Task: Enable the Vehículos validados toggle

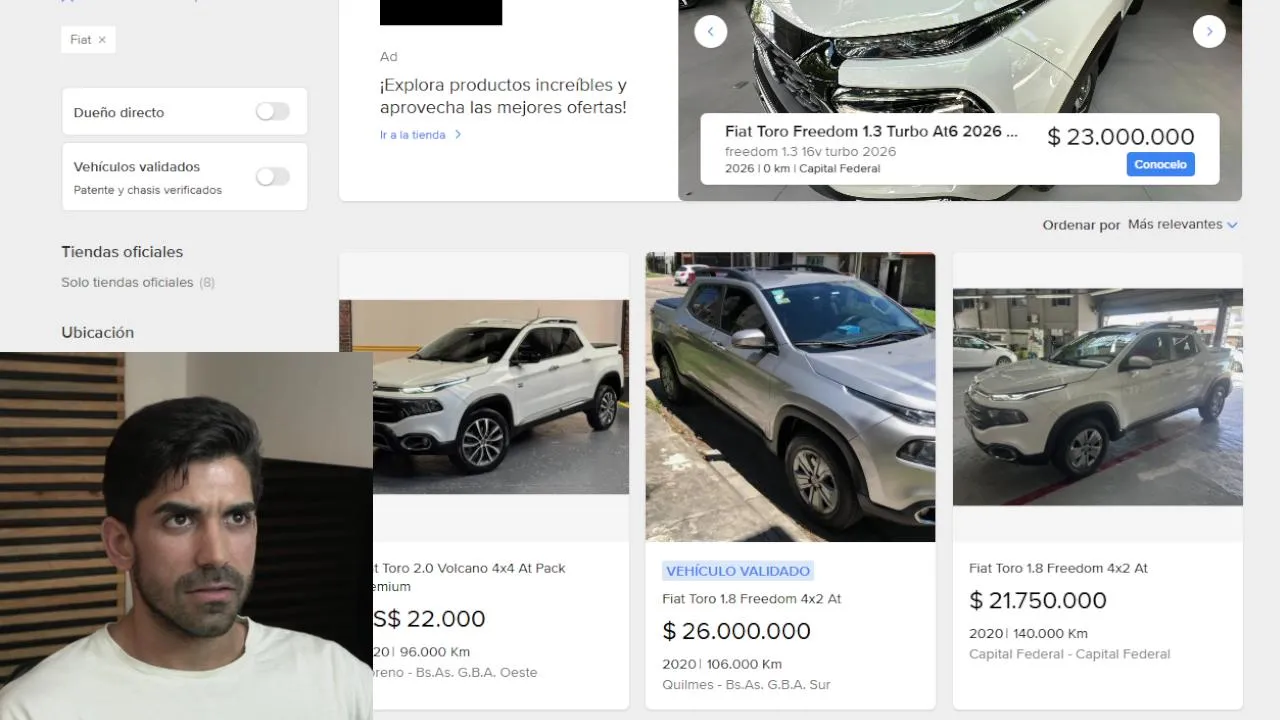Action: (272, 177)
